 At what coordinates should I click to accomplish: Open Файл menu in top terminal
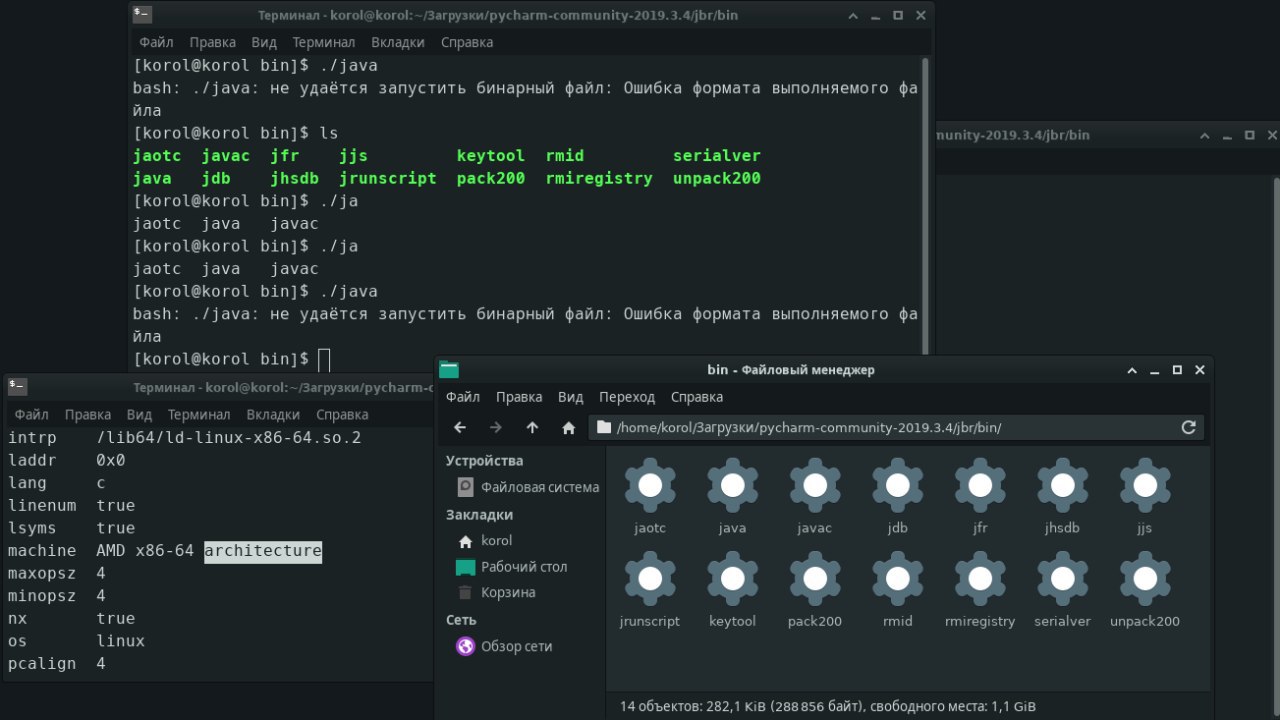156,42
